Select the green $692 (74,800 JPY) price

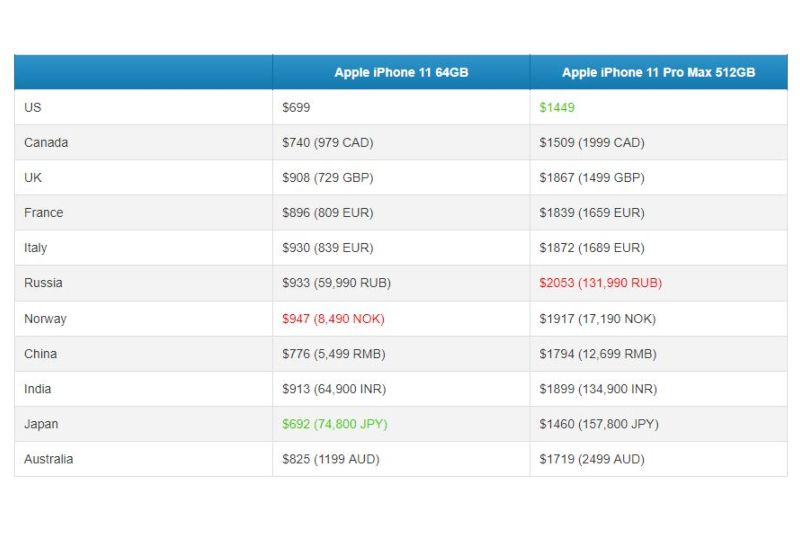click(335, 424)
